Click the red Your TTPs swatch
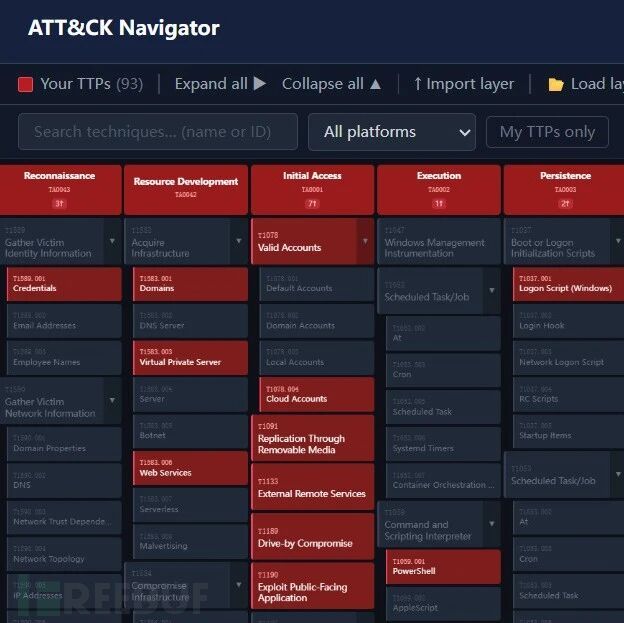Viewport: 624px width, 623px height. pos(25,84)
